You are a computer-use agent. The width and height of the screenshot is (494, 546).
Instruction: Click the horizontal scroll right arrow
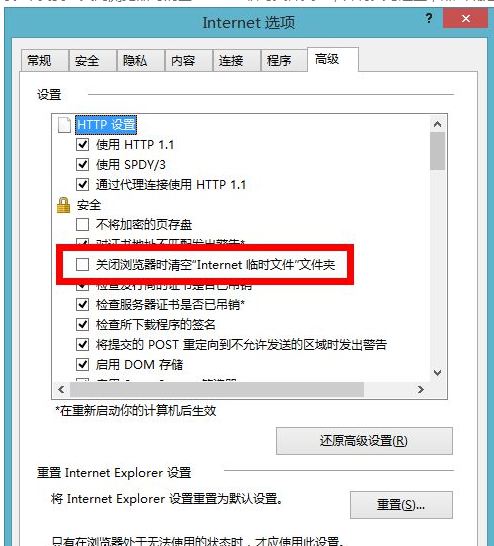tap(421, 389)
